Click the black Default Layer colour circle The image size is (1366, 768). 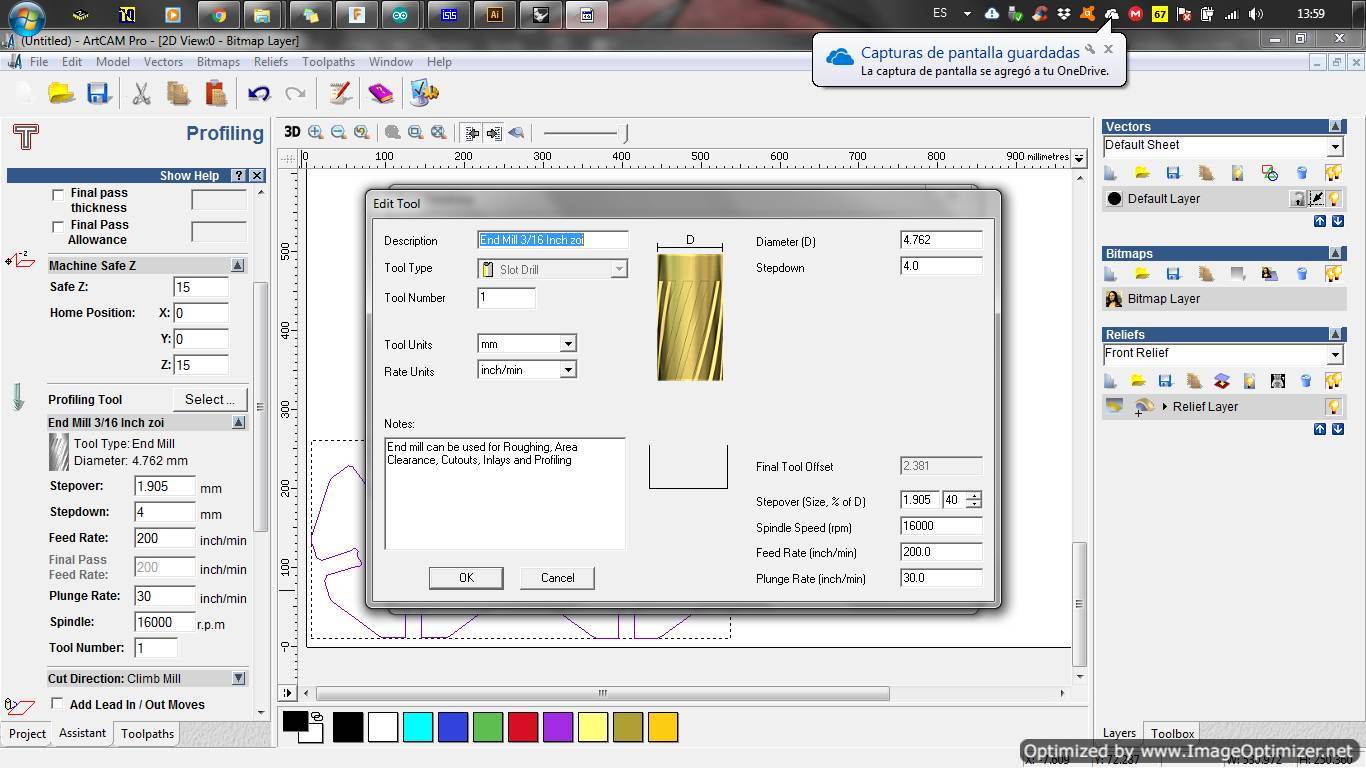(1114, 199)
